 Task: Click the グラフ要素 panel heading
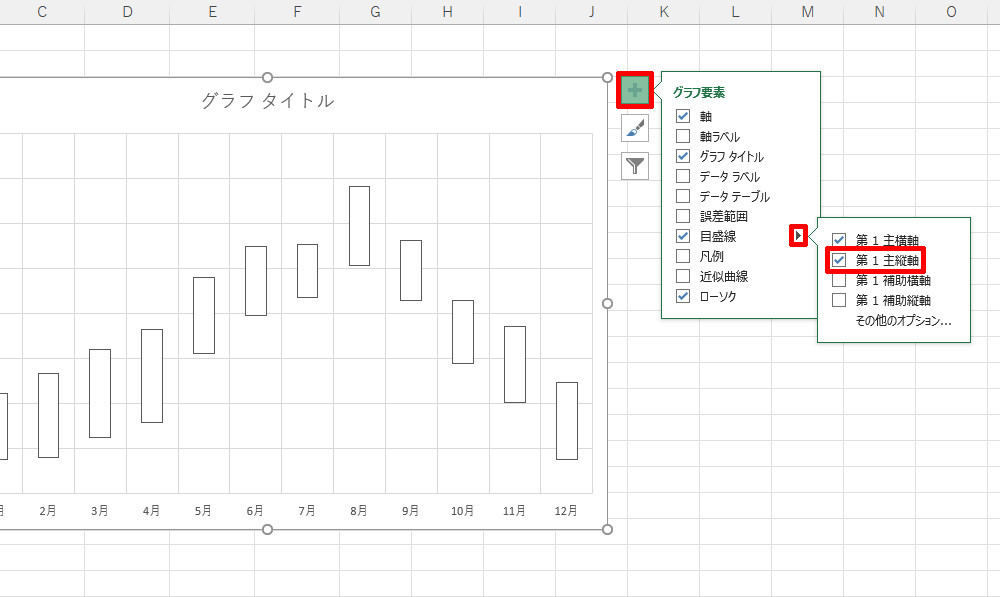[x=699, y=92]
